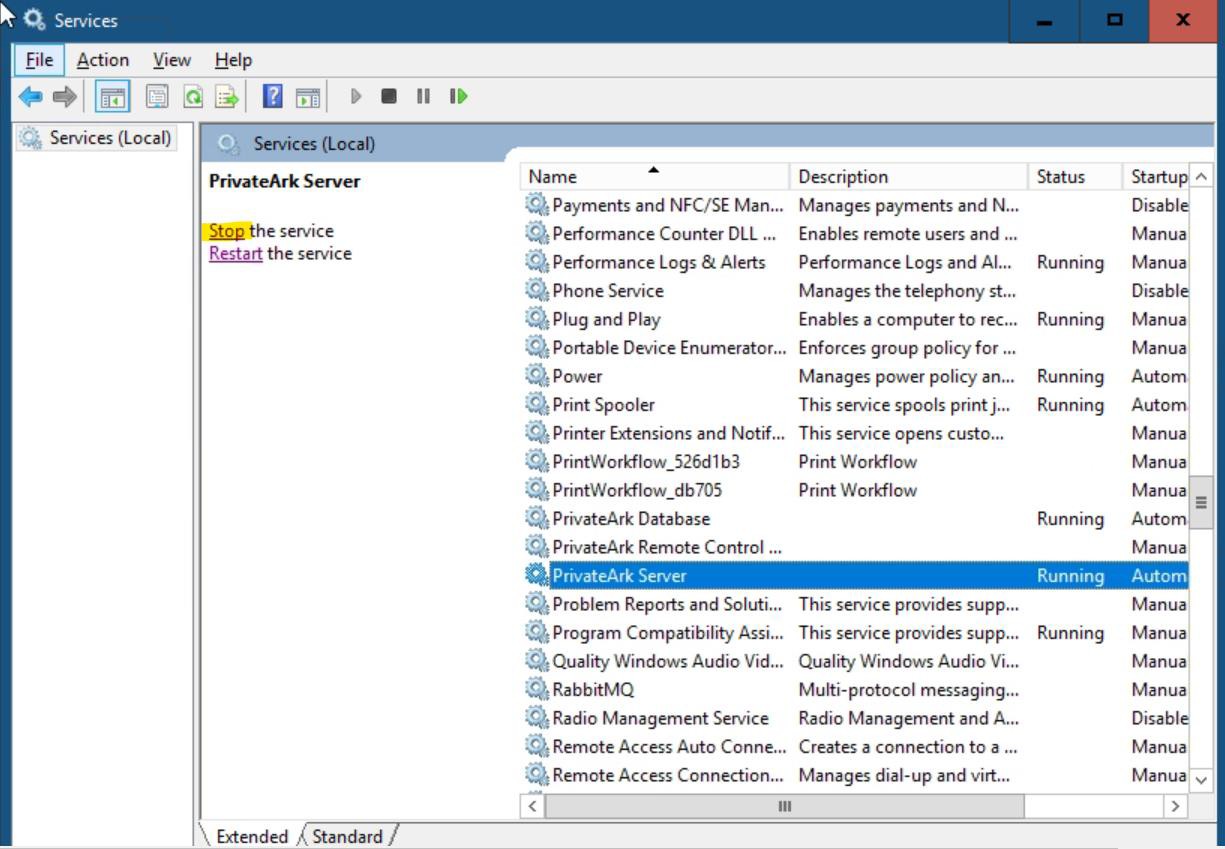Click the Stop Service square icon
The width and height of the screenshot is (1225, 849).
pyautogui.click(x=389, y=97)
